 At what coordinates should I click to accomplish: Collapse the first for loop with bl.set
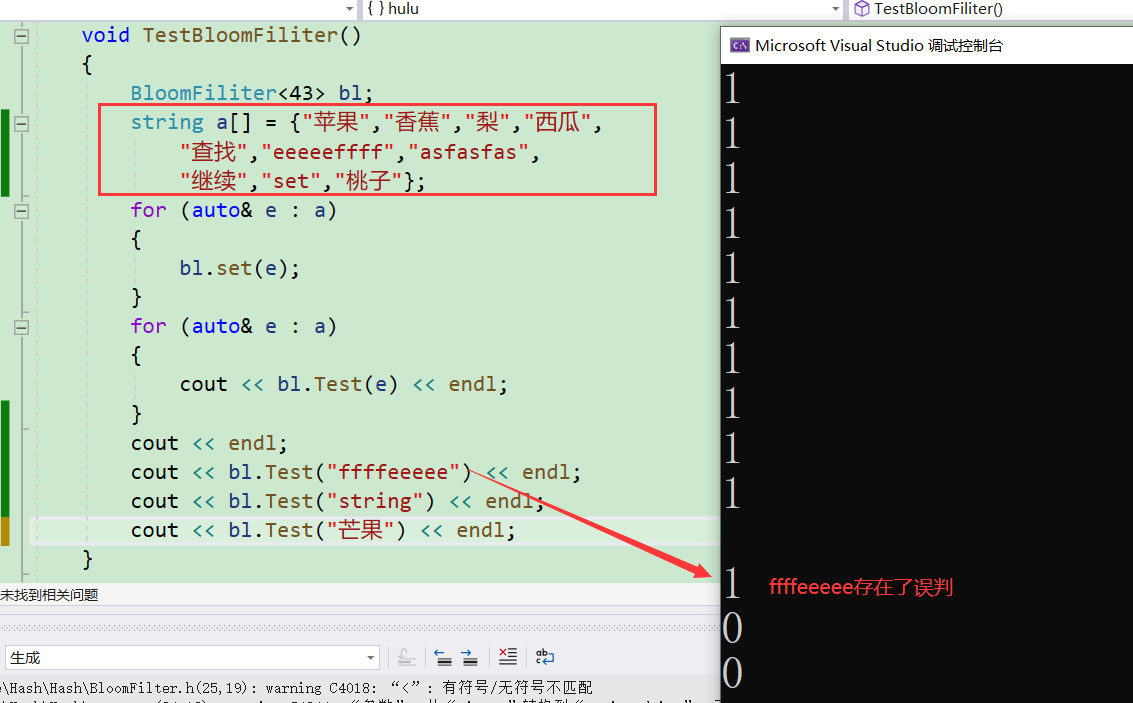(22, 211)
